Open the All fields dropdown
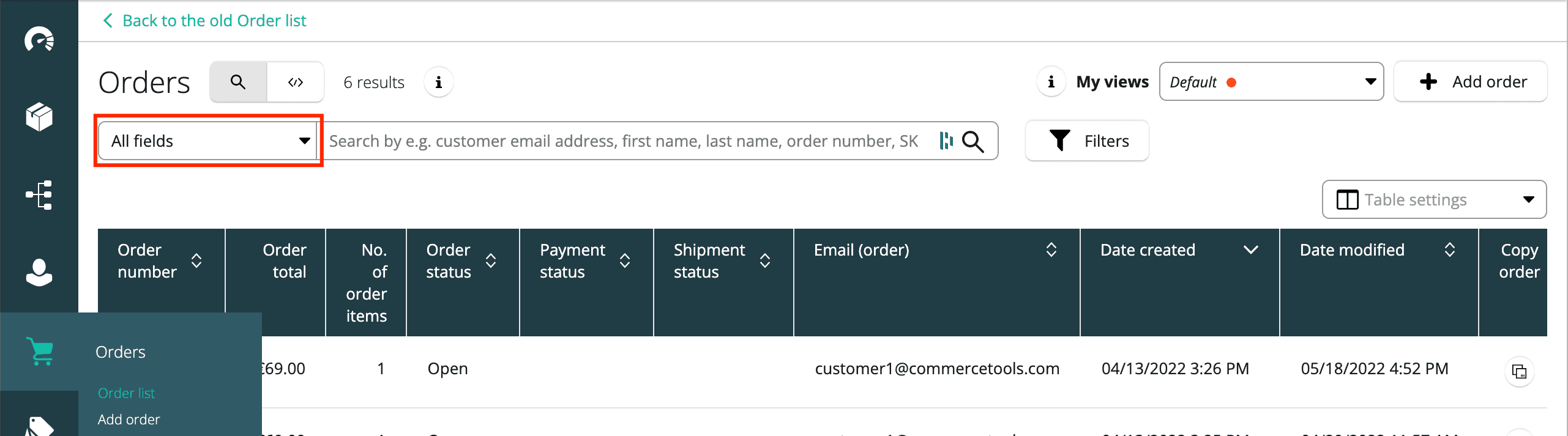The height and width of the screenshot is (436, 1568). click(208, 141)
